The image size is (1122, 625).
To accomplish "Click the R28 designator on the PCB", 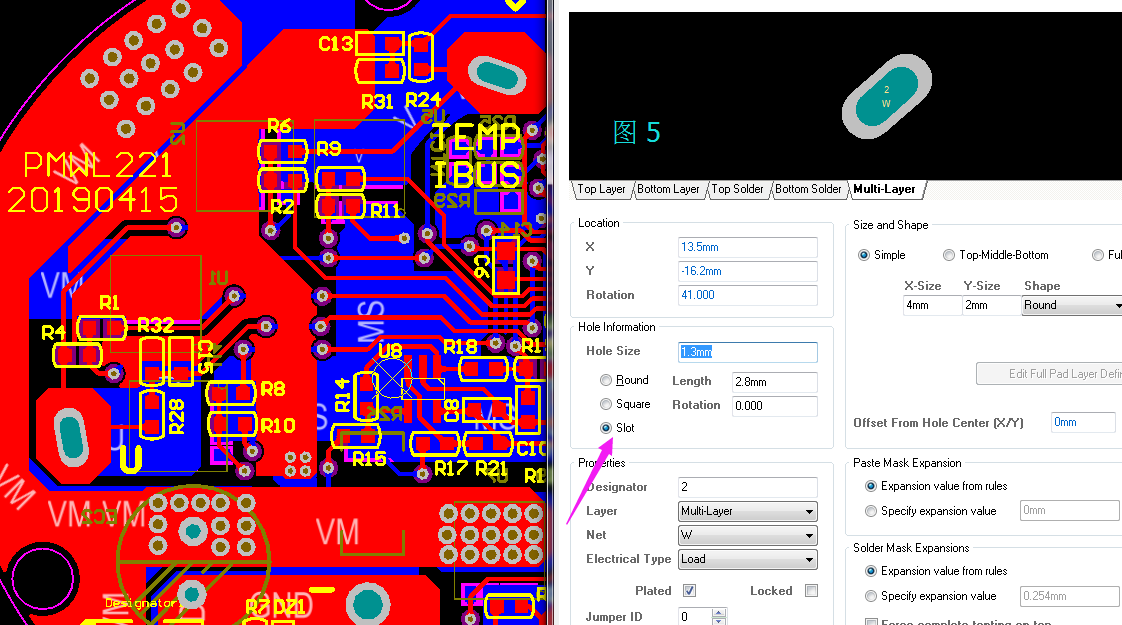I will pyautogui.click(x=177, y=417).
